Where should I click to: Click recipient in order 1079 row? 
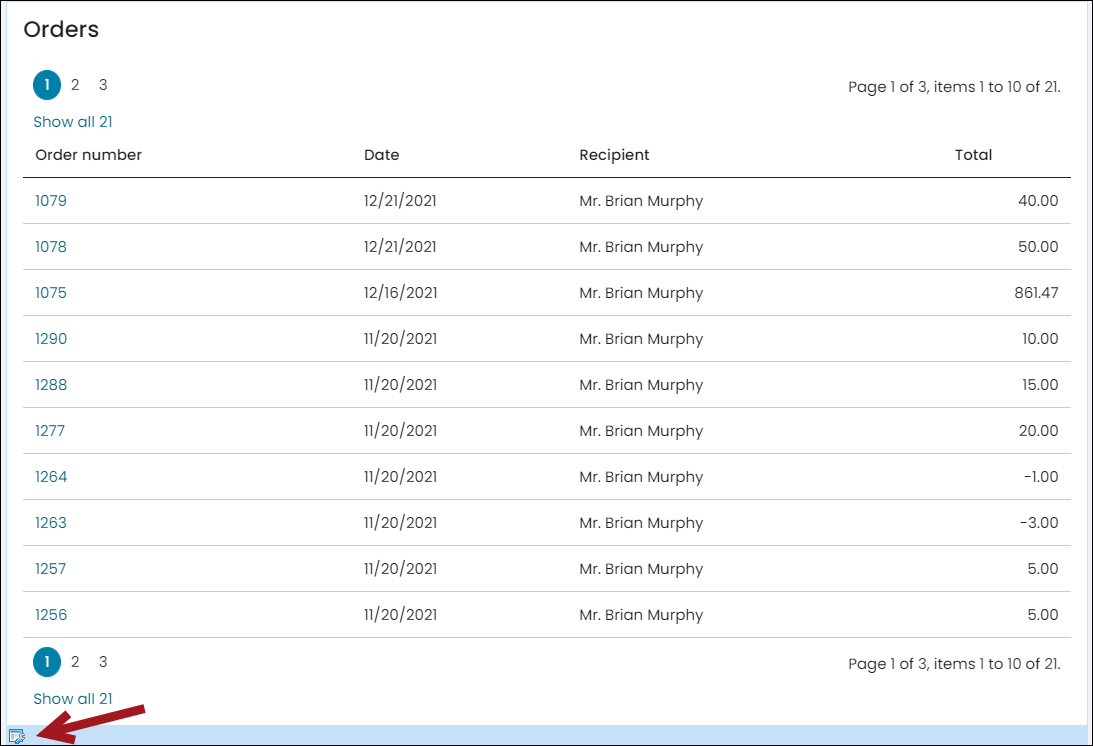(x=641, y=201)
